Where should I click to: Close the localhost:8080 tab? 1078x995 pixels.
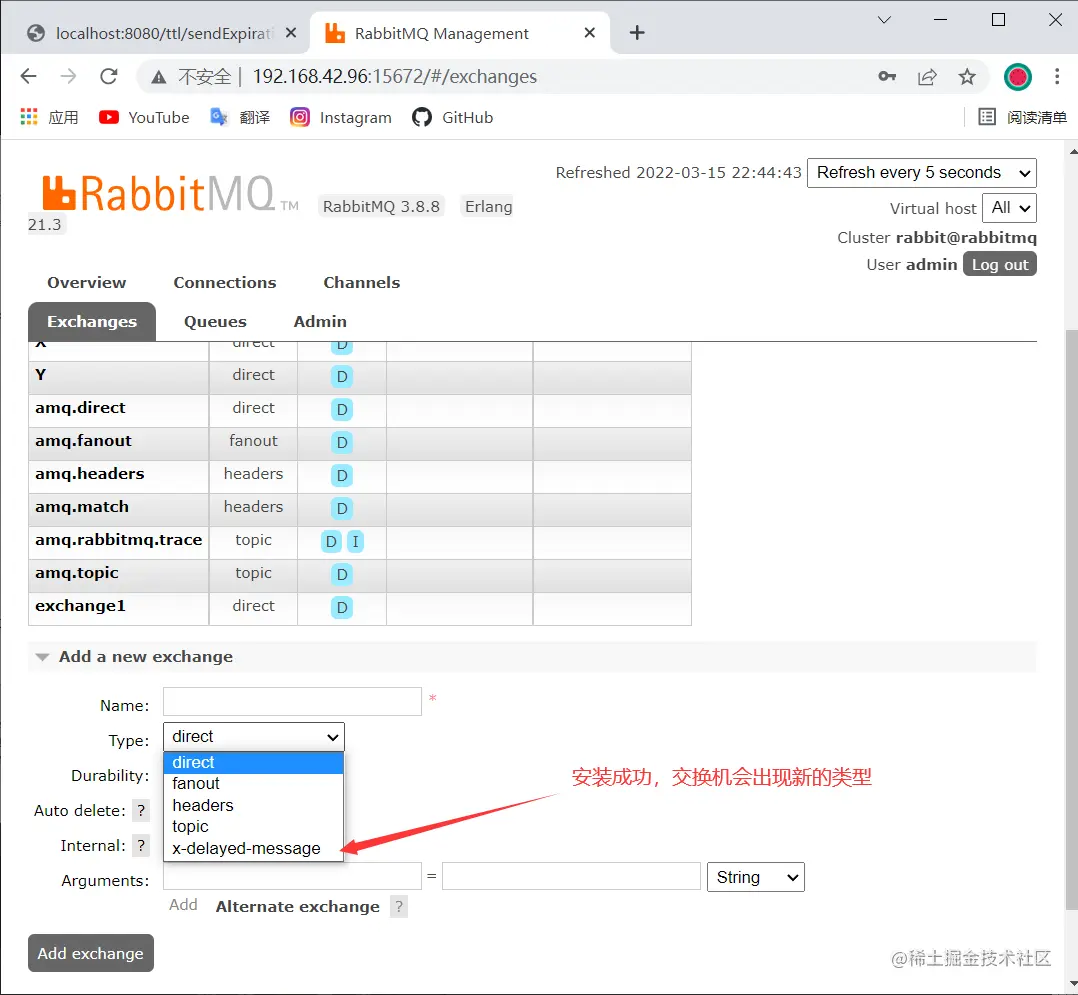(x=291, y=32)
